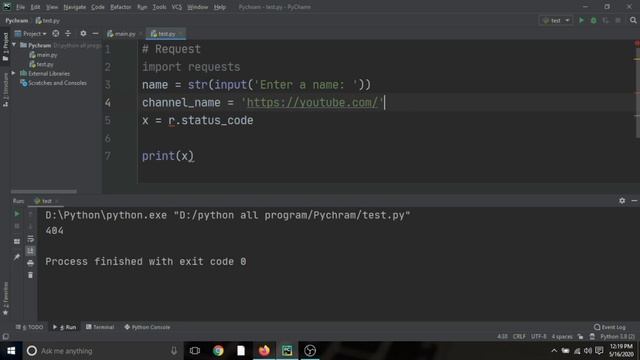Click the stop square icon in top toolbar

618,20
